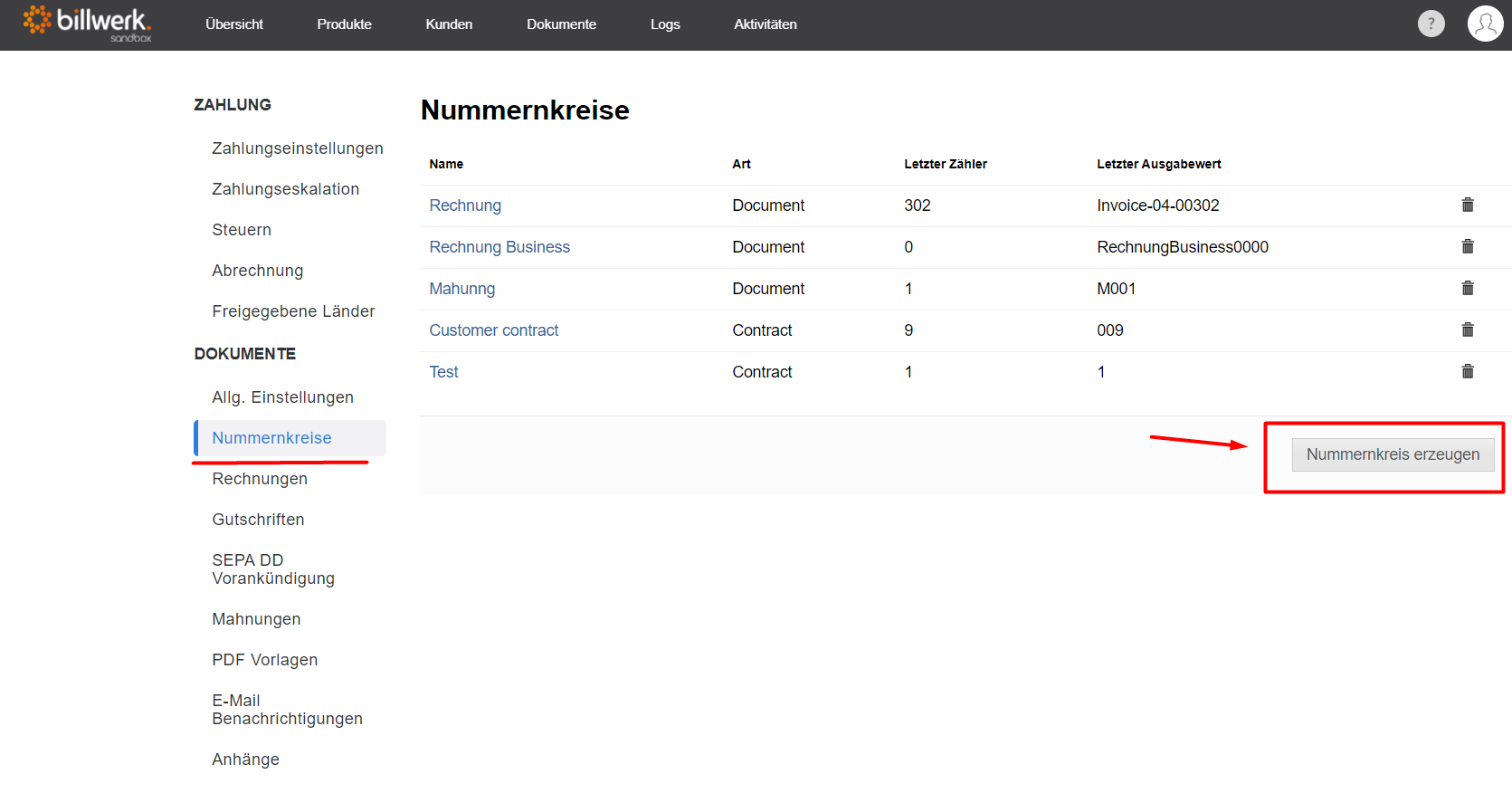
Task: Click the Test row's Contract type cell
Action: click(x=762, y=372)
